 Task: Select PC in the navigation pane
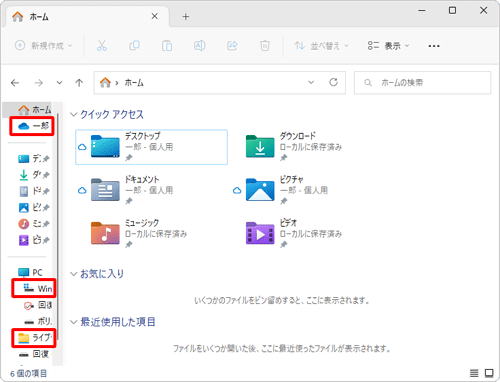point(30,272)
